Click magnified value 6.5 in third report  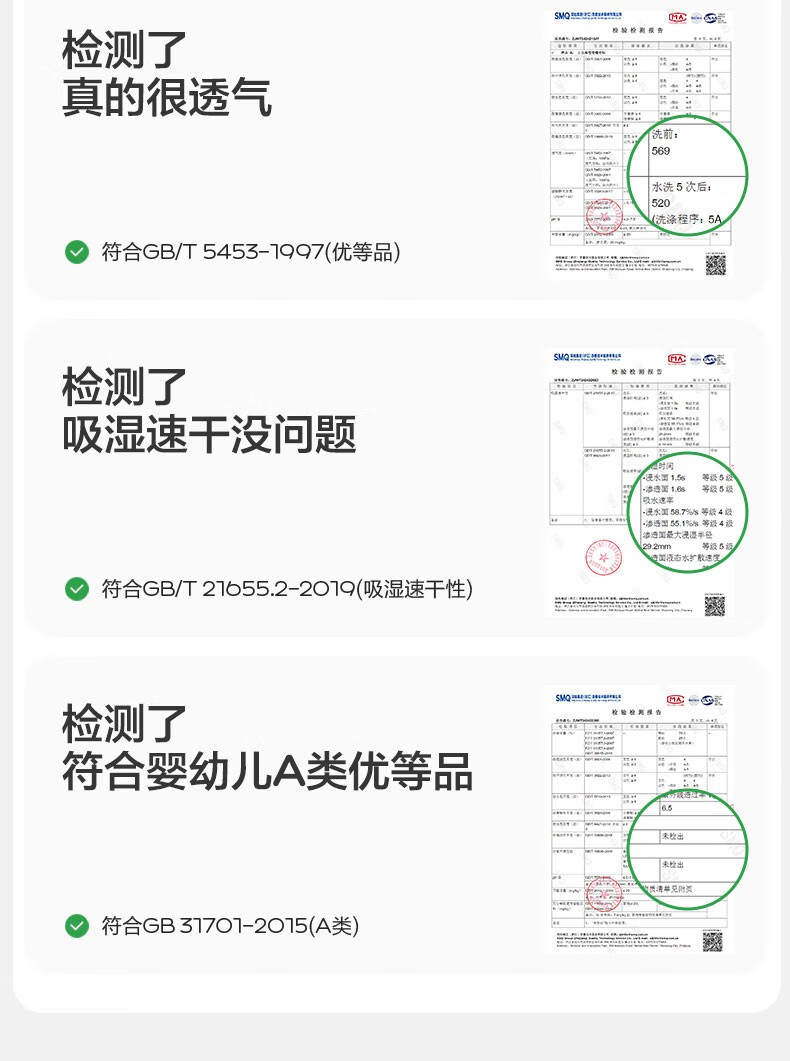[667, 808]
